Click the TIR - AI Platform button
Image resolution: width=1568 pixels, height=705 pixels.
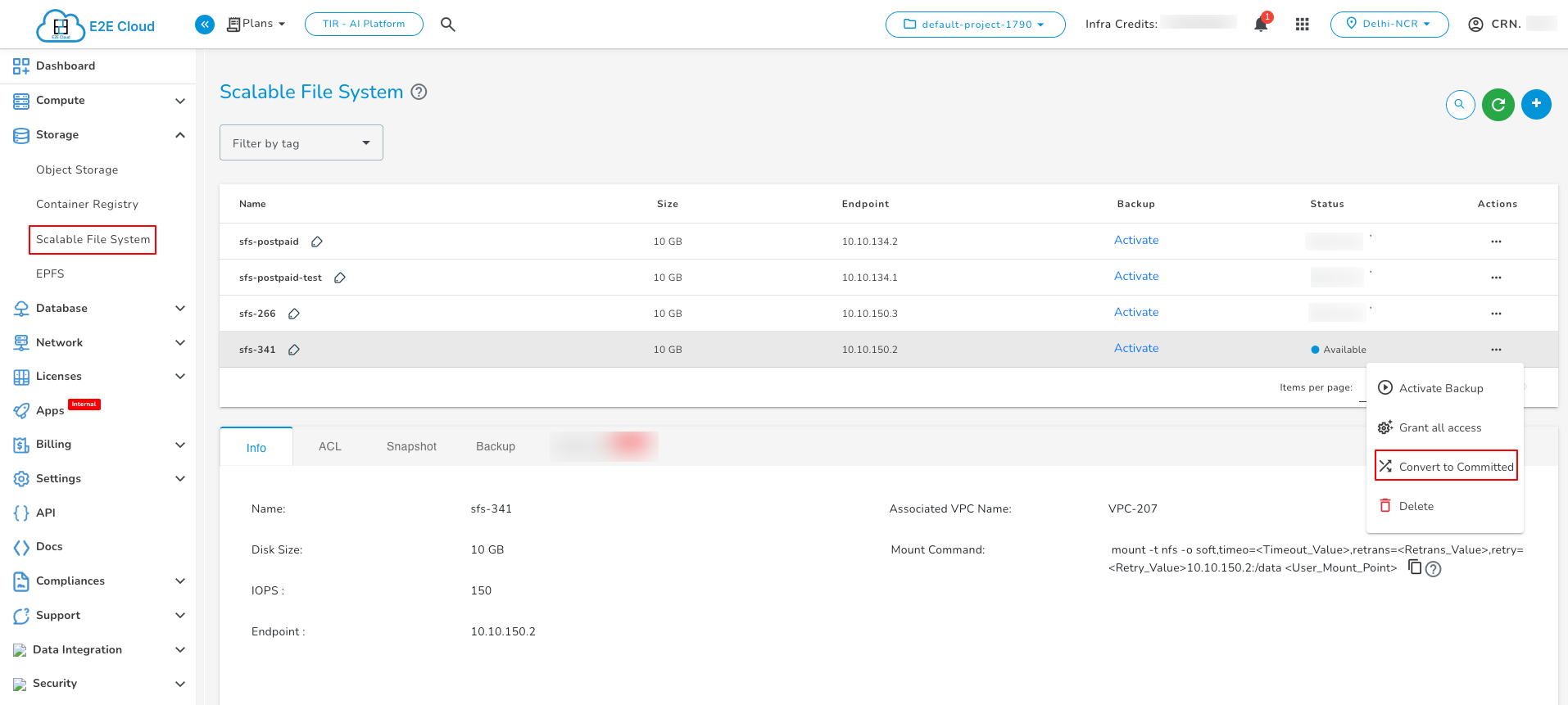click(x=364, y=25)
